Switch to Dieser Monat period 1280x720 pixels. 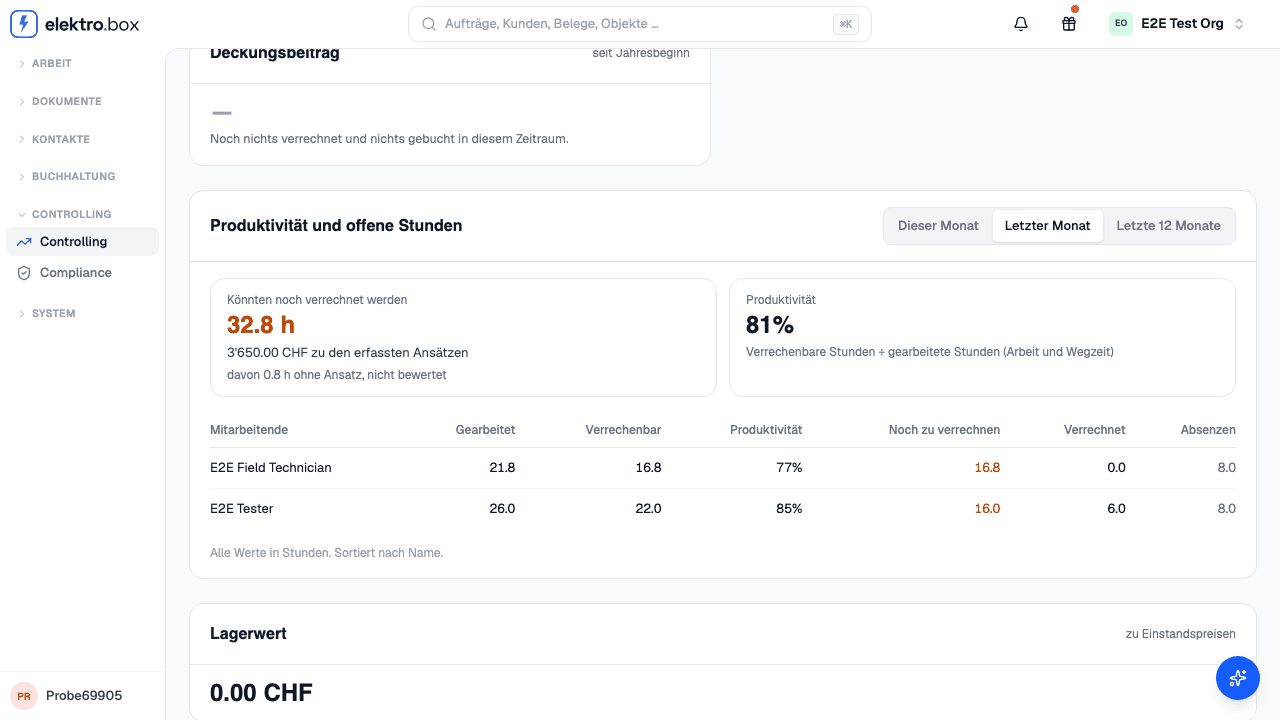(938, 226)
